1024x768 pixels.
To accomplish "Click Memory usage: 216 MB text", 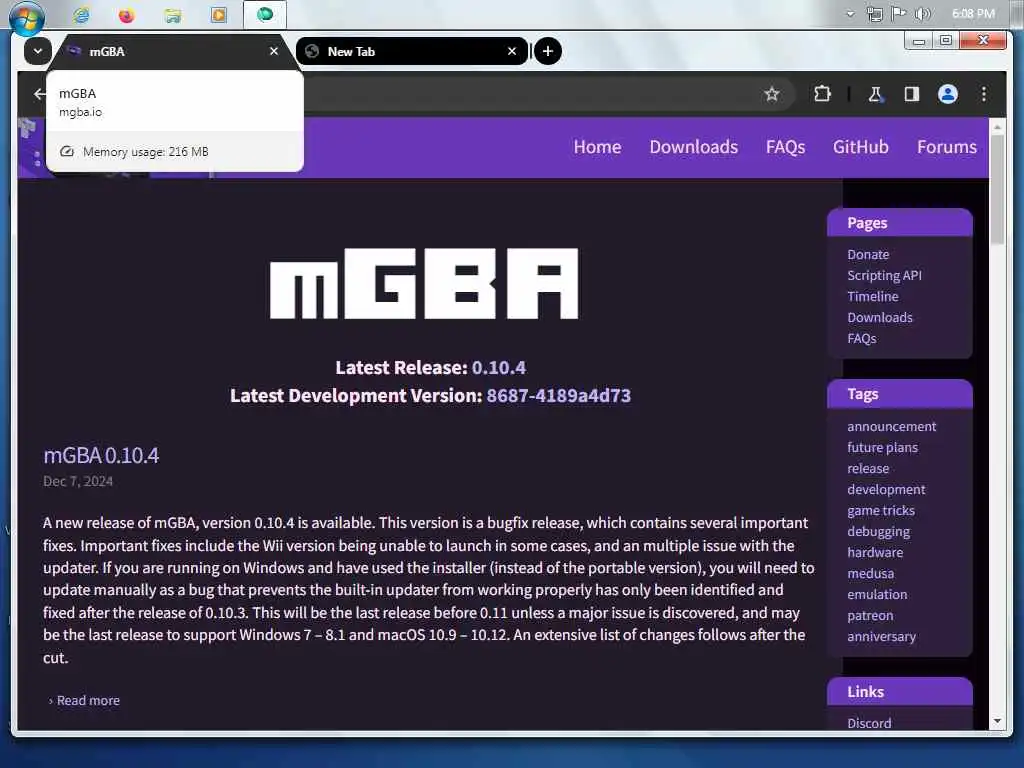I will pyautogui.click(x=146, y=152).
